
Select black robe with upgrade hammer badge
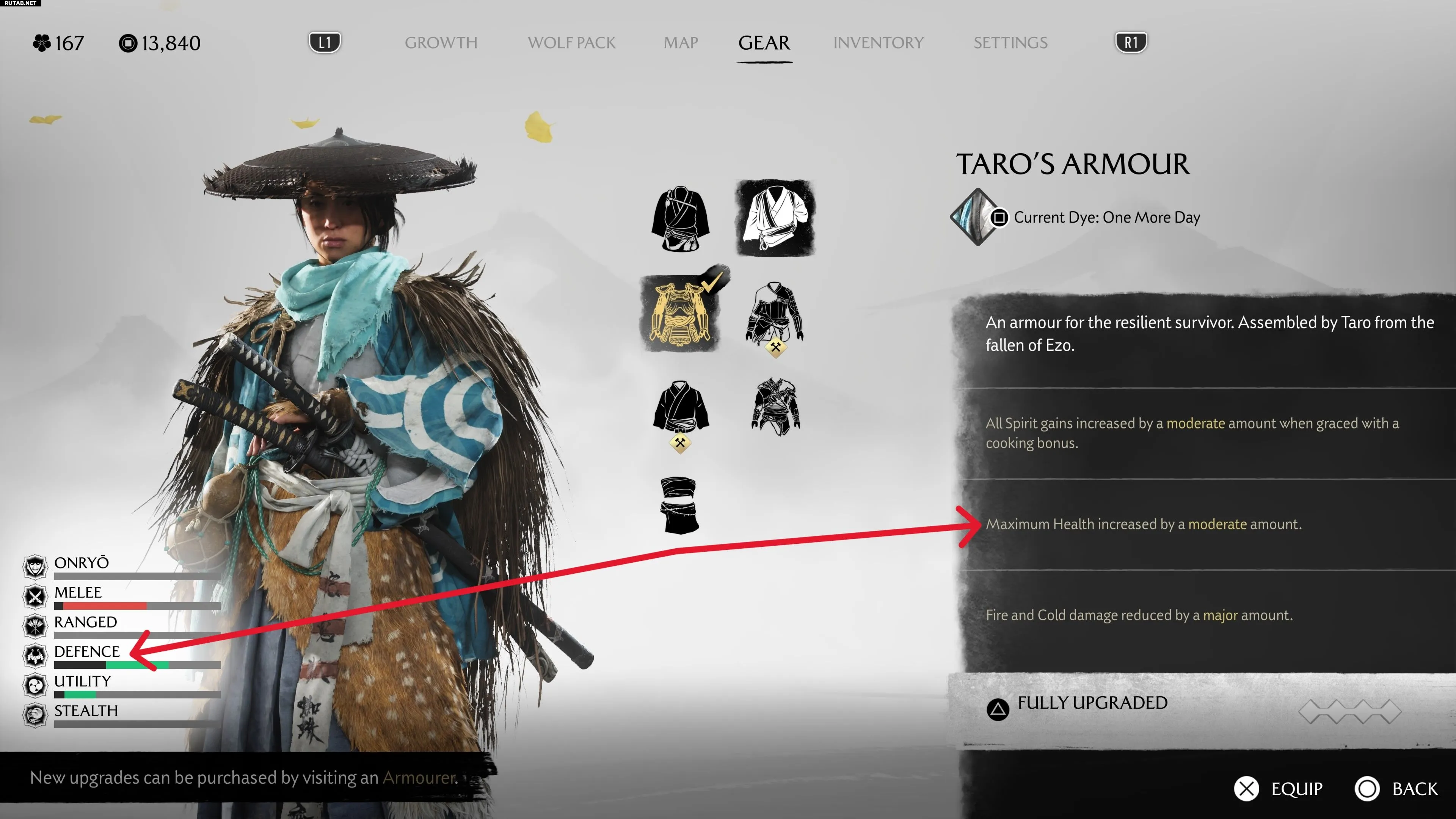tap(681, 415)
